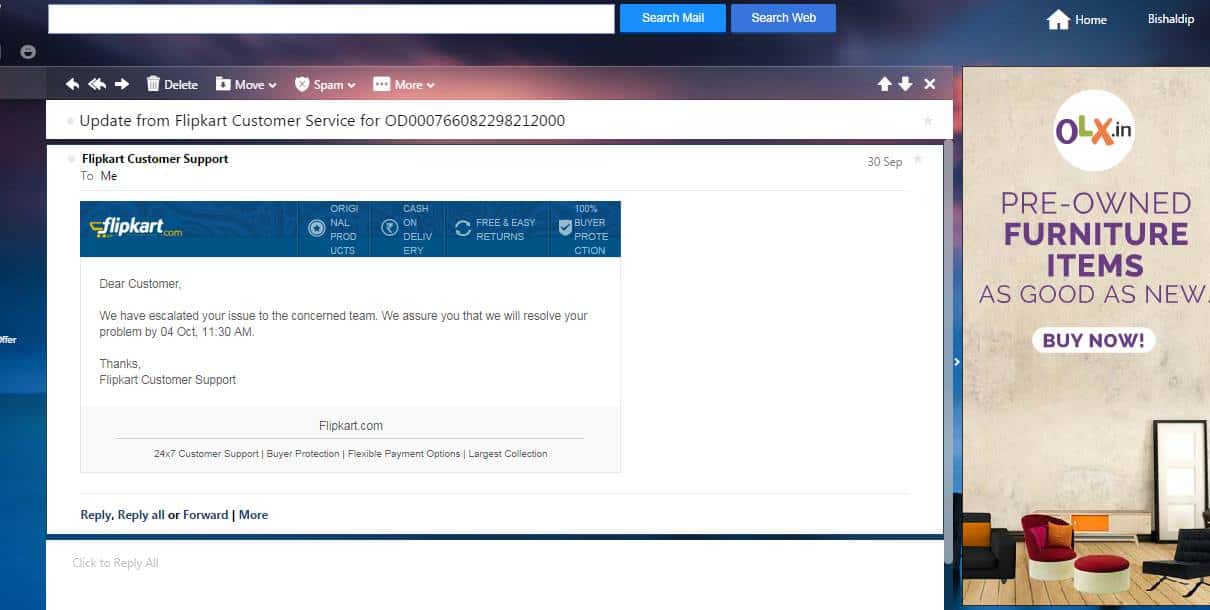The height and width of the screenshot is (610, 1210).
Task: Click the Reply all link below message
Action: (141, 515)
